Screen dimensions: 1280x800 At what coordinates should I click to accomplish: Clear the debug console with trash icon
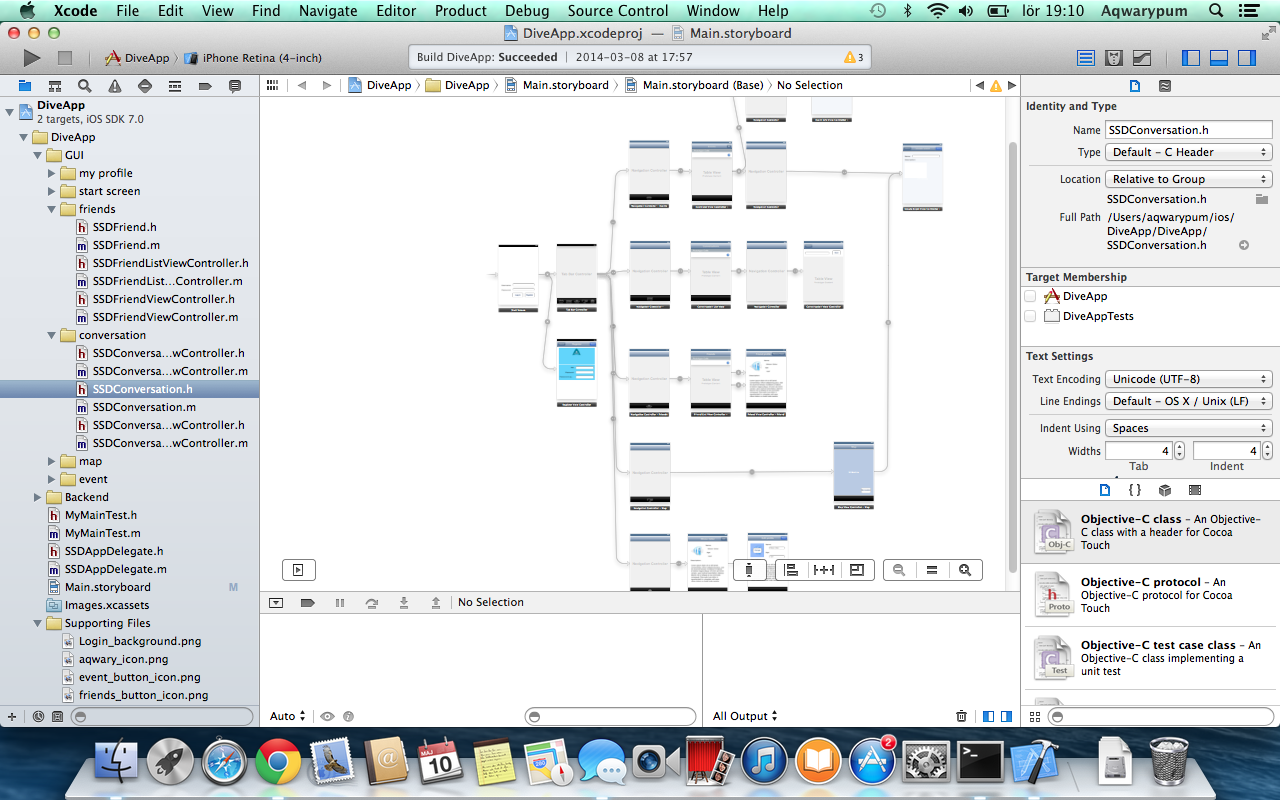[961, 716]
